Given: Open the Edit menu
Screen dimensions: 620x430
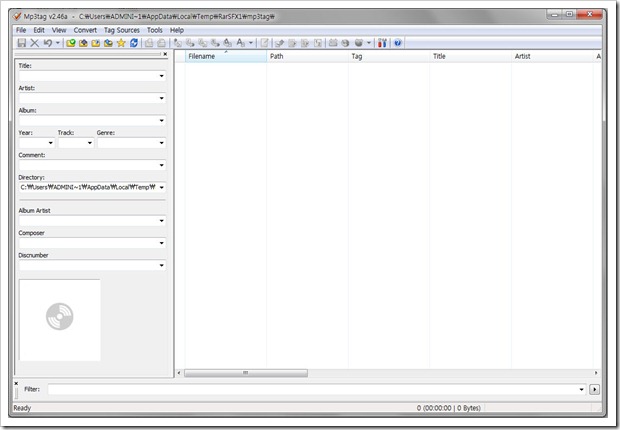Looking at the screenshot, I should pos(39,30).
